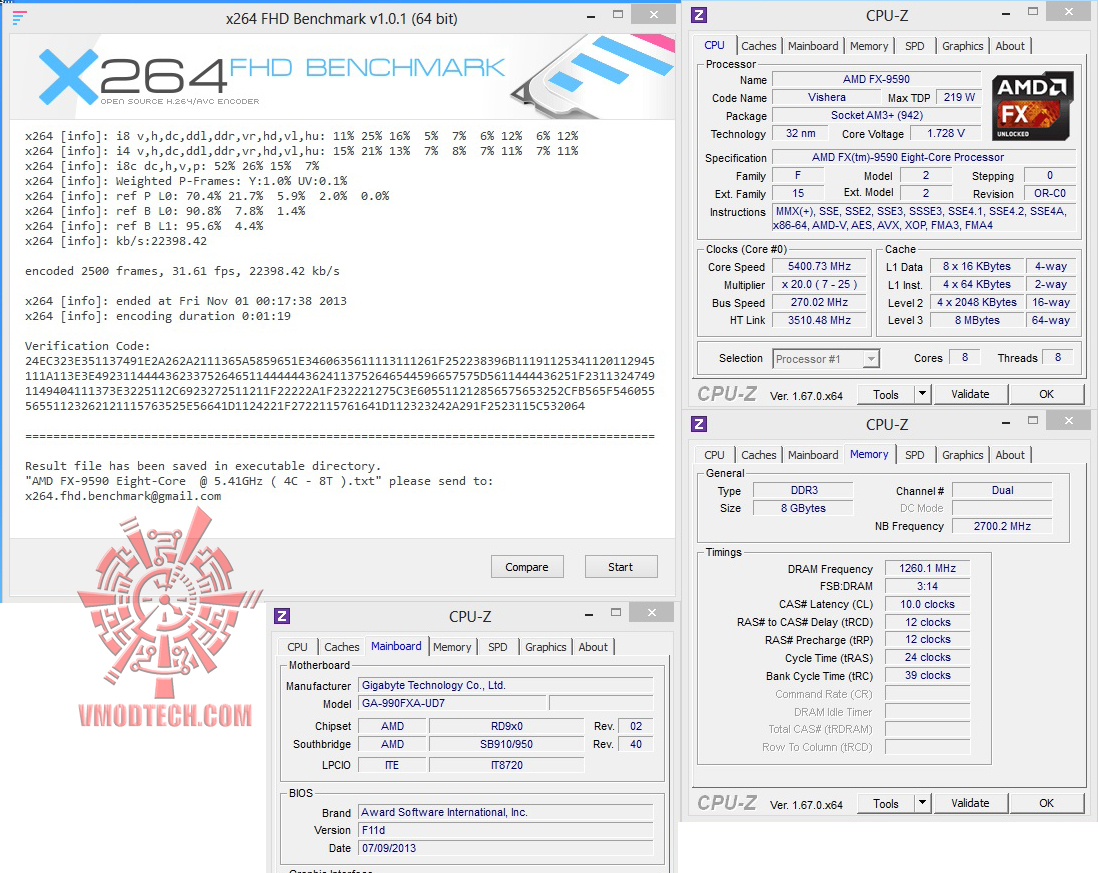The width and height of the screenshot is (1098, 873).
Task: Click the x264.fhd.benchmark@gmail.com address text
Action: pos(123,496)
